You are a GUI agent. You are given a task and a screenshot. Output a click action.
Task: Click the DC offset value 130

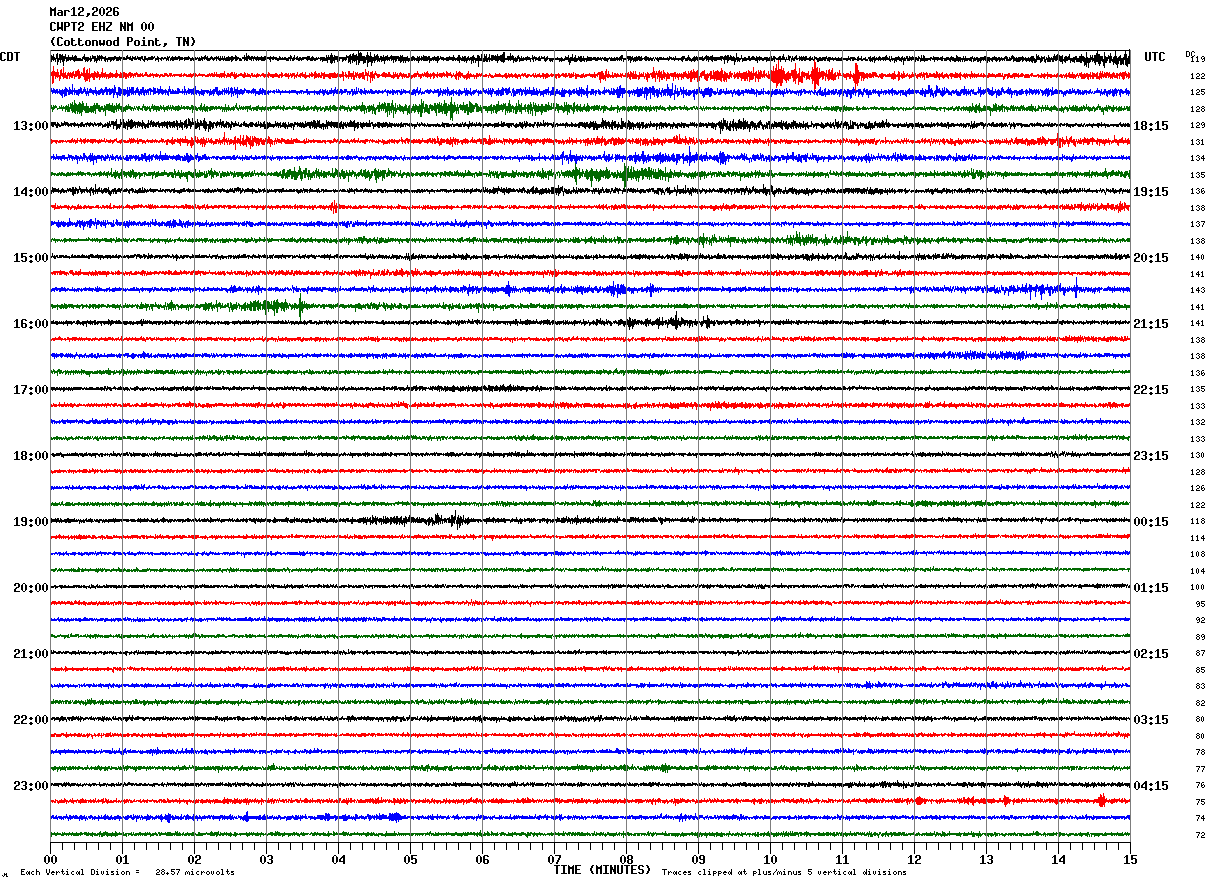(x=1198, y=456)
